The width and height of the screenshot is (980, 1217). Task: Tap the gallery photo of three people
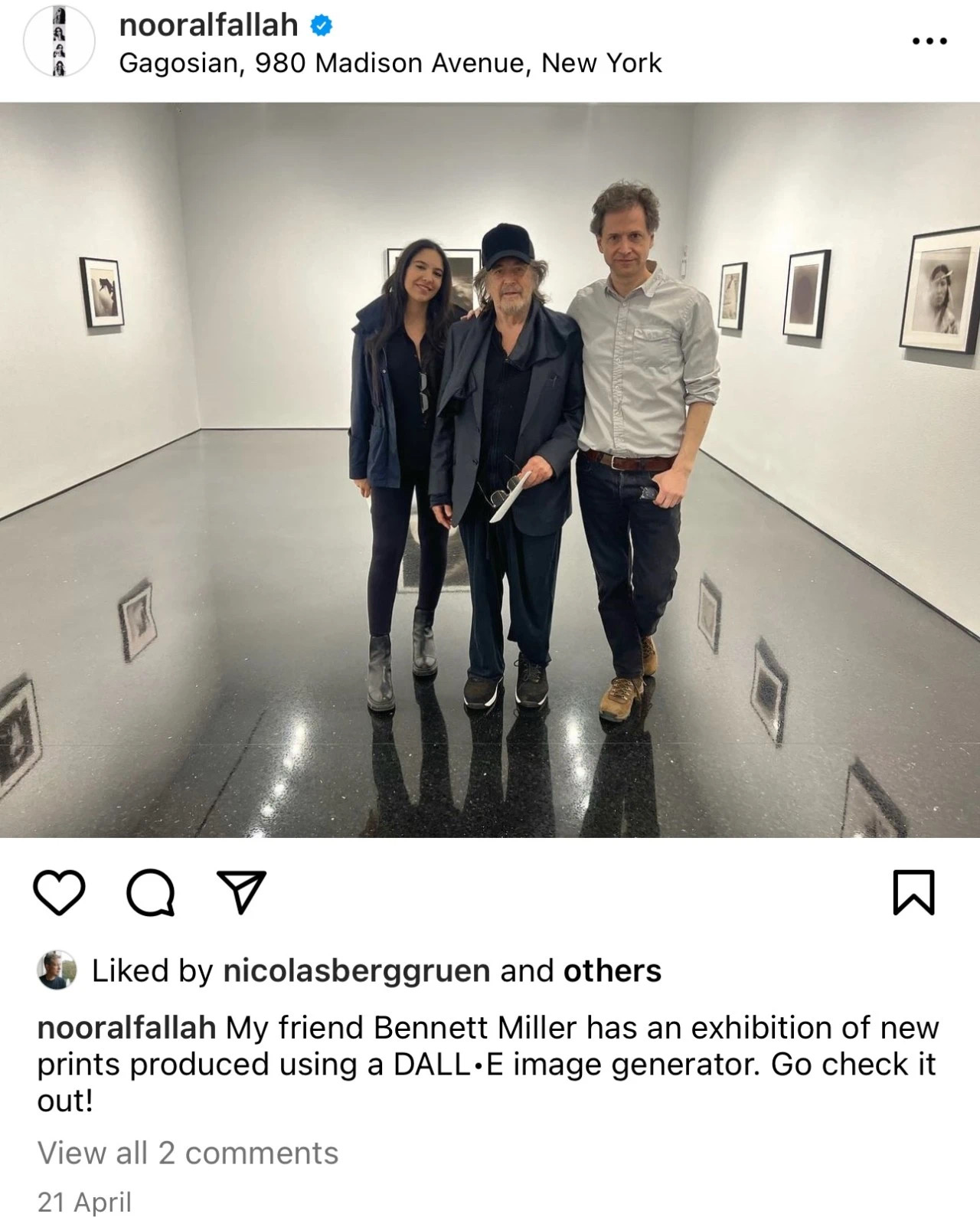point(490,469)
